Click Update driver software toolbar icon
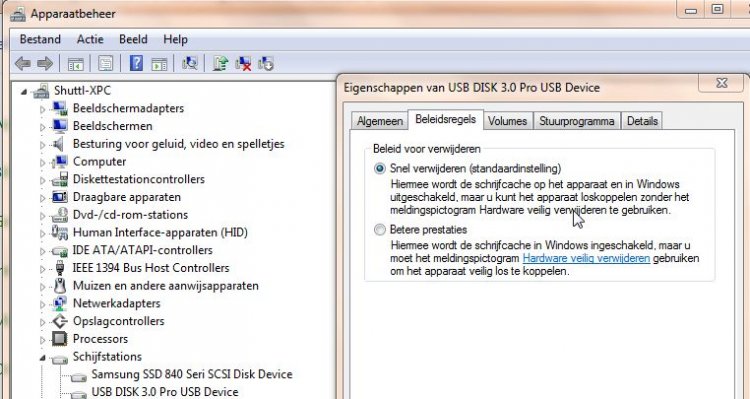750x399 pixels. coord(221,63)
